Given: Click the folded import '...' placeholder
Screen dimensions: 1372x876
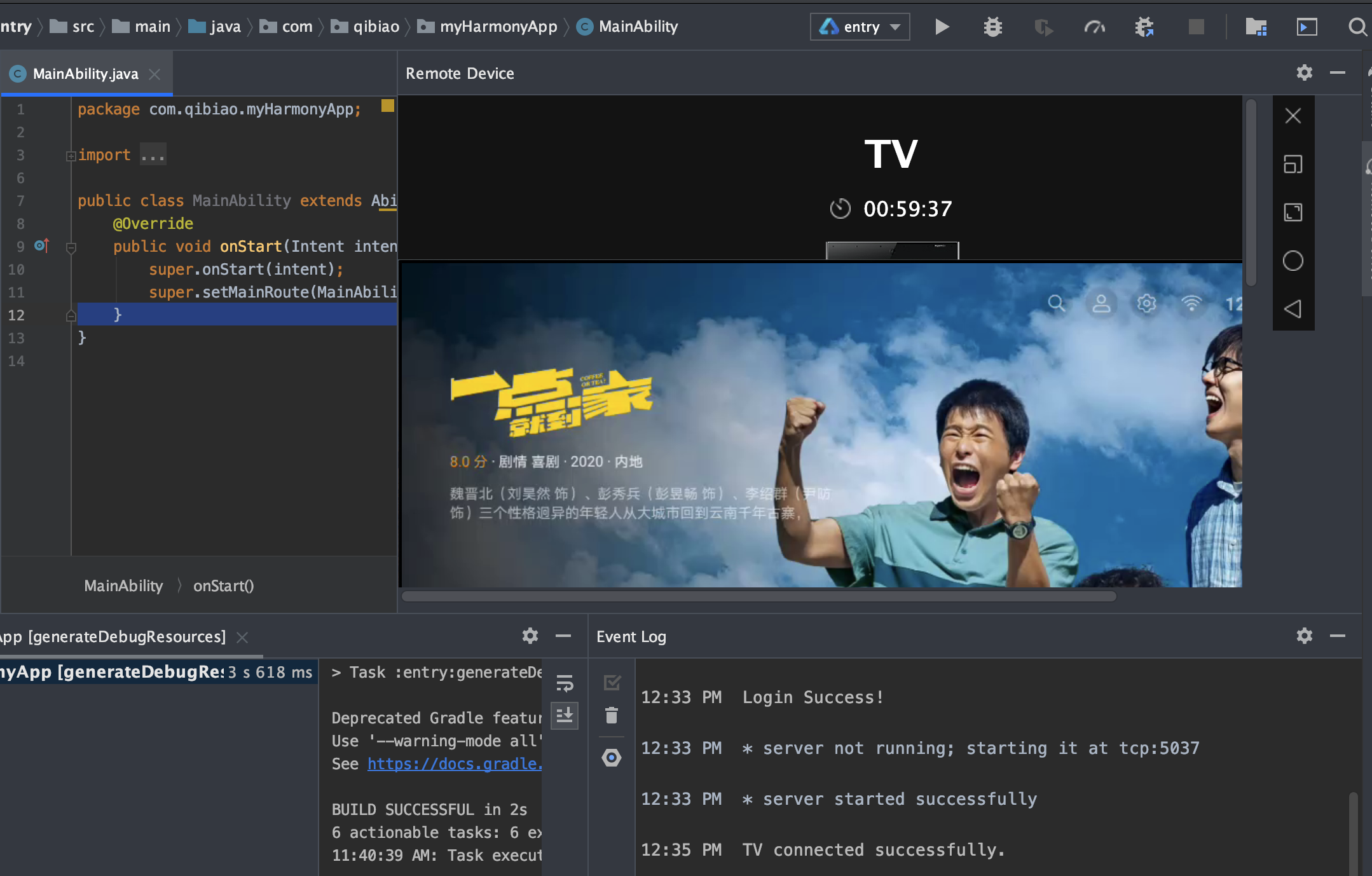Looking at the screenshot, I should [x=153, y=155].
